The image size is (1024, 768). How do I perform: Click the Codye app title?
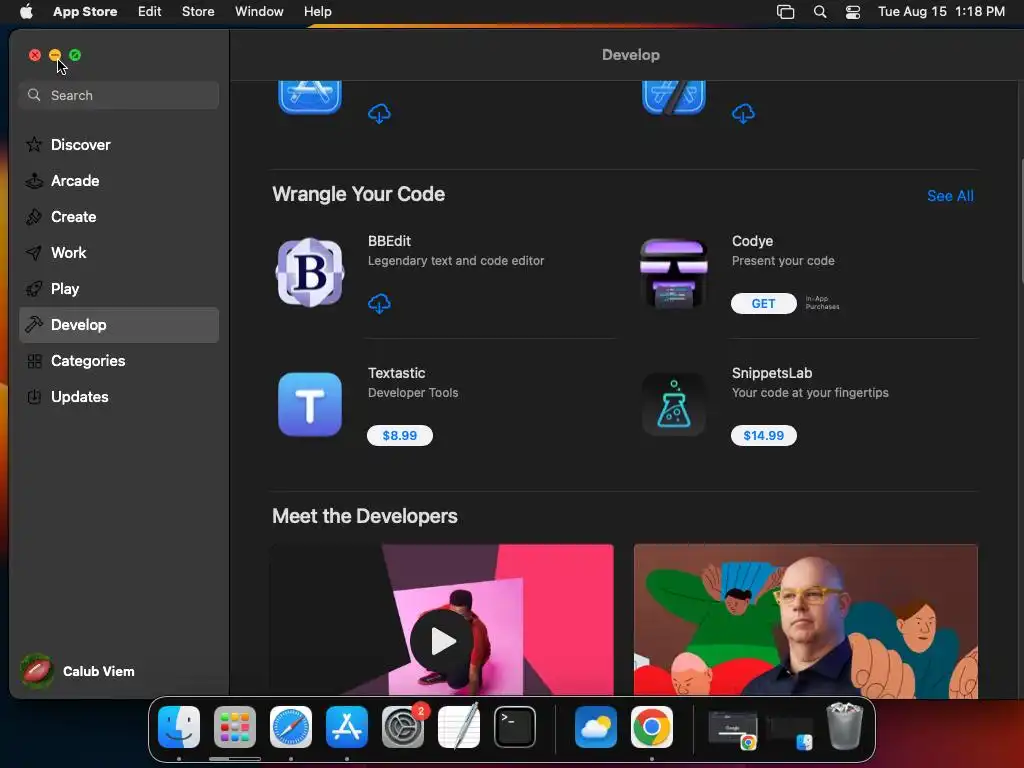[x=752, y=241]
